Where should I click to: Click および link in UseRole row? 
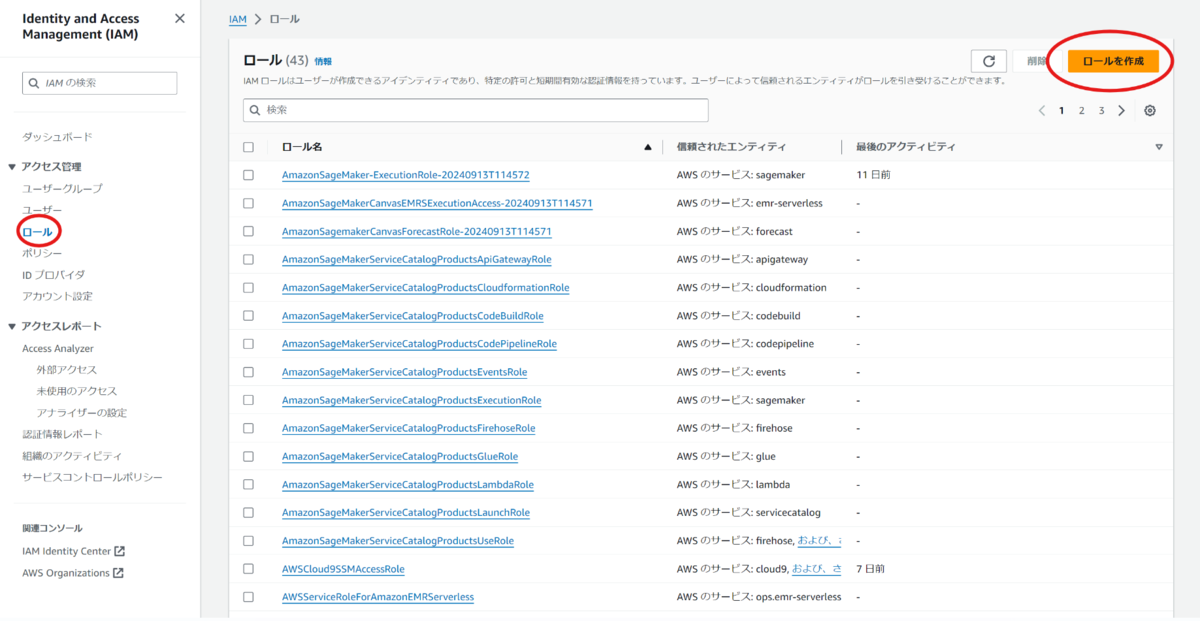click(x=819, y=541)
